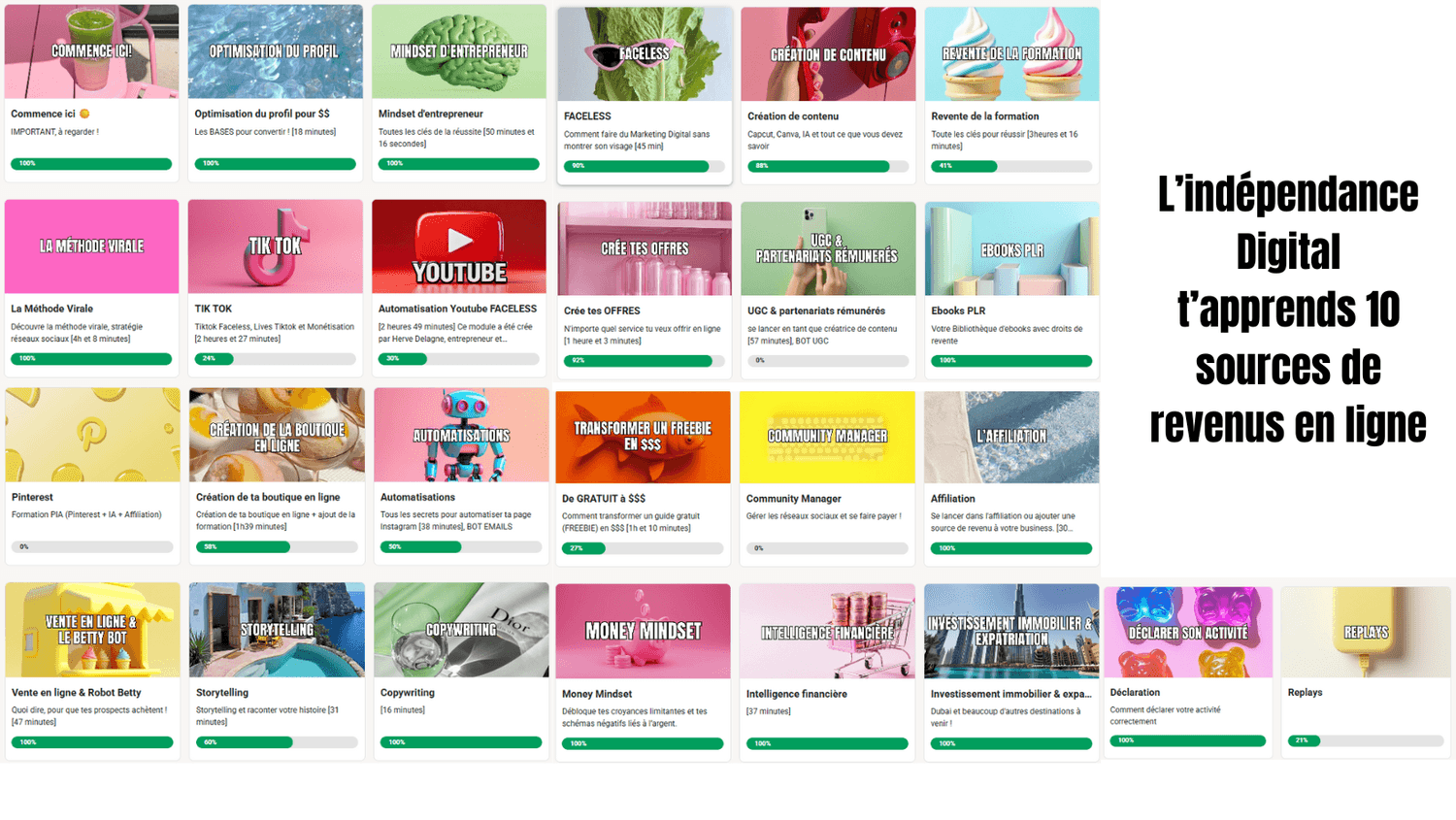This screenshot has width=1456, height=820.
Task: Open the "Intelligence financière" title link
Action: 796,694
